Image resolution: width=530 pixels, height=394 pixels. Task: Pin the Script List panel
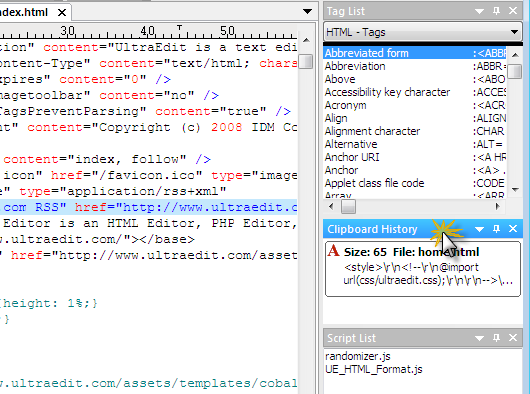coord(496,338)
